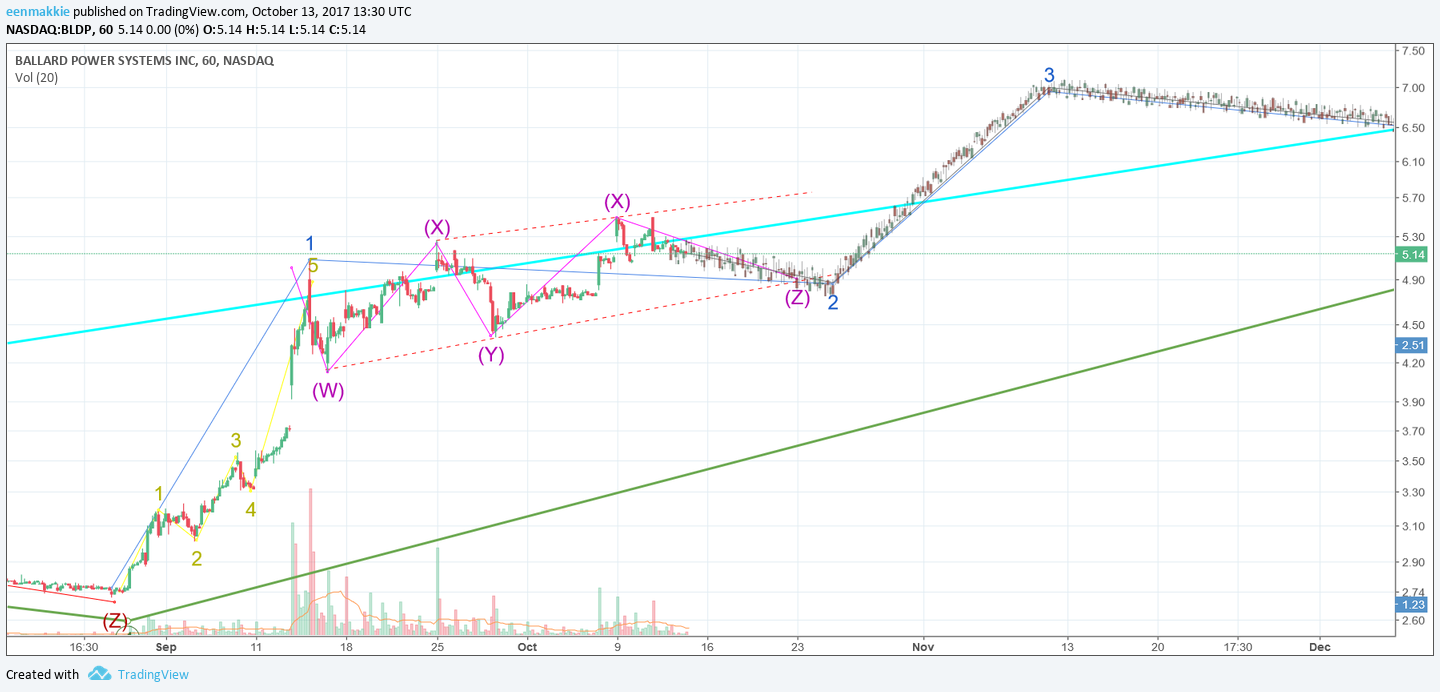1440x692 pixels.
Task: Select the blue 1.23 volume tag
Action: click(1413, 604)
